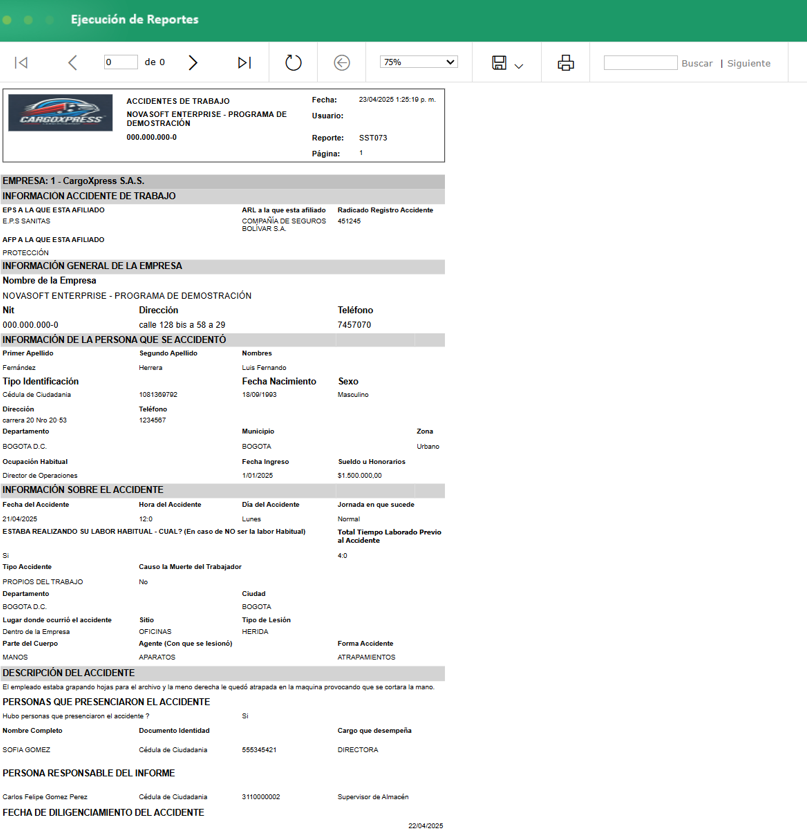This screenshot has height=838, width=807.
Task: Select location 'Dentro de la Empresa'
Action: pos(36,632)
